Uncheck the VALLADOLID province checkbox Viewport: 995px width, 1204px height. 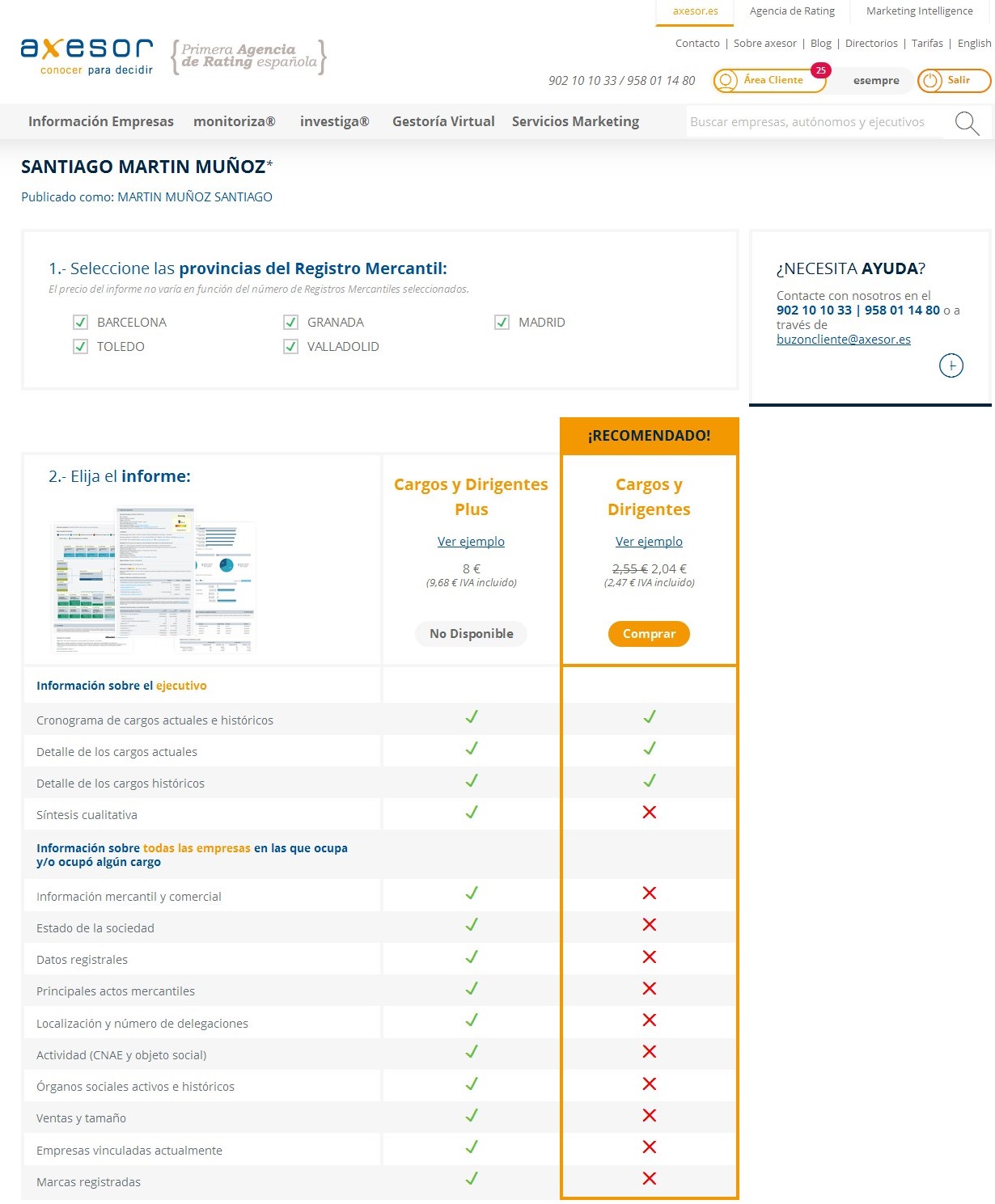click(x=291, y=346)
